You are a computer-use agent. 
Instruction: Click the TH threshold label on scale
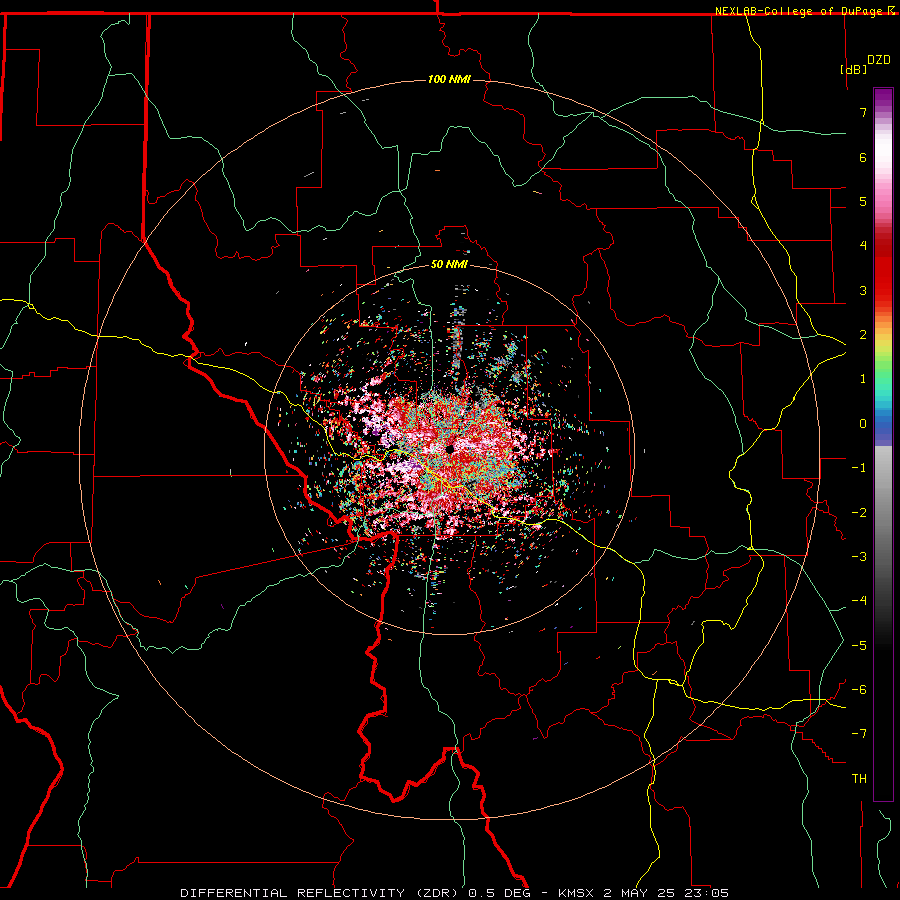tap(859, 778)
